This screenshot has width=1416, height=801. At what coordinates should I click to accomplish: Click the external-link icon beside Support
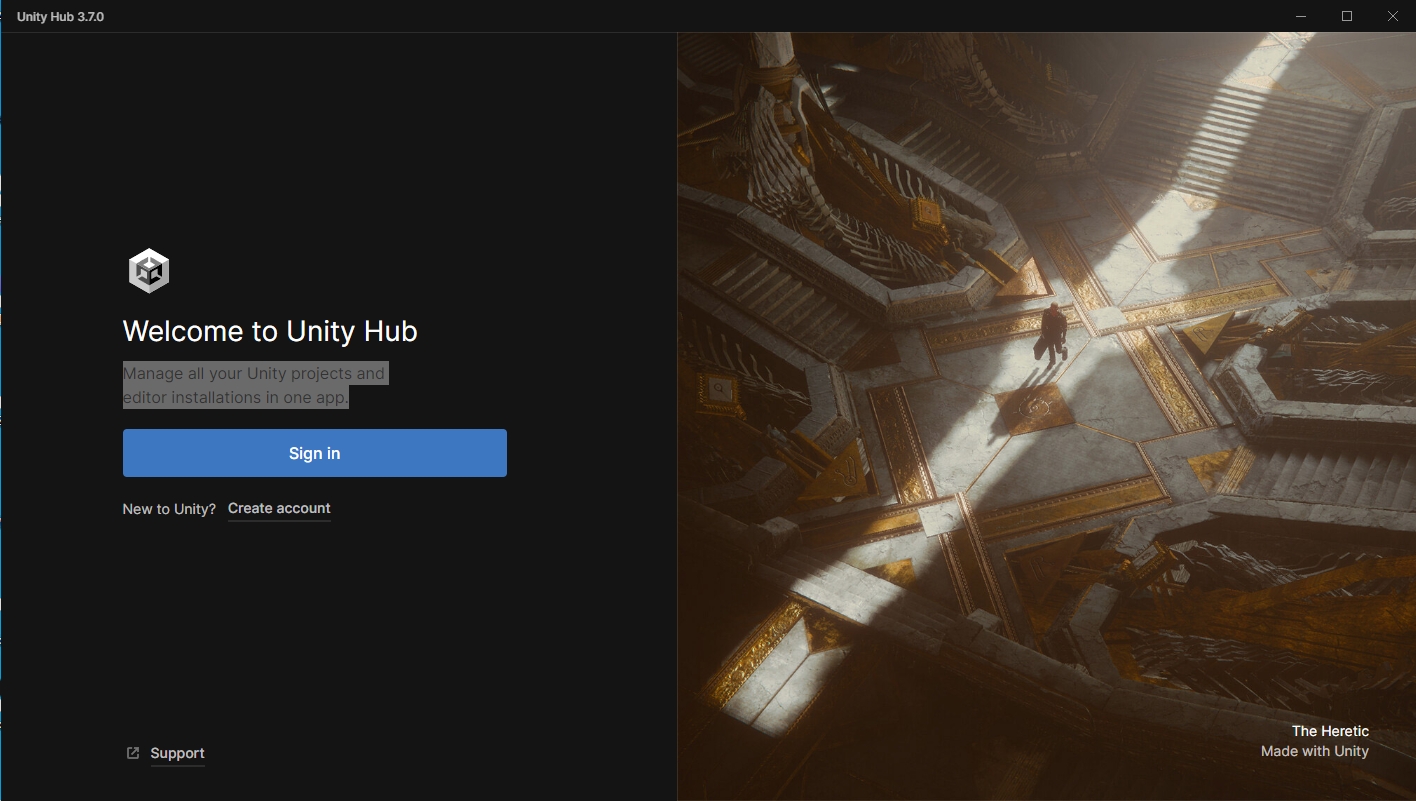point(133,753)
